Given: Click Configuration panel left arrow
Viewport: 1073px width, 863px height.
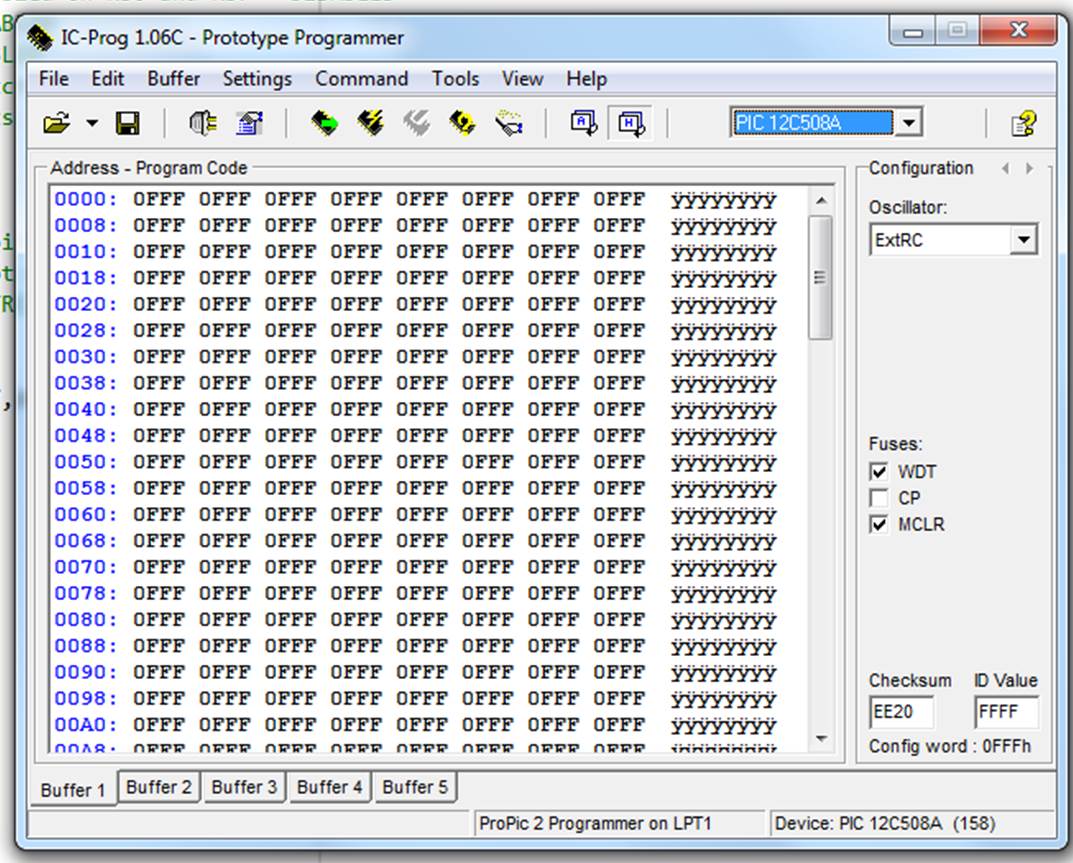Looking at the screenshot, I should (1005, 168).
